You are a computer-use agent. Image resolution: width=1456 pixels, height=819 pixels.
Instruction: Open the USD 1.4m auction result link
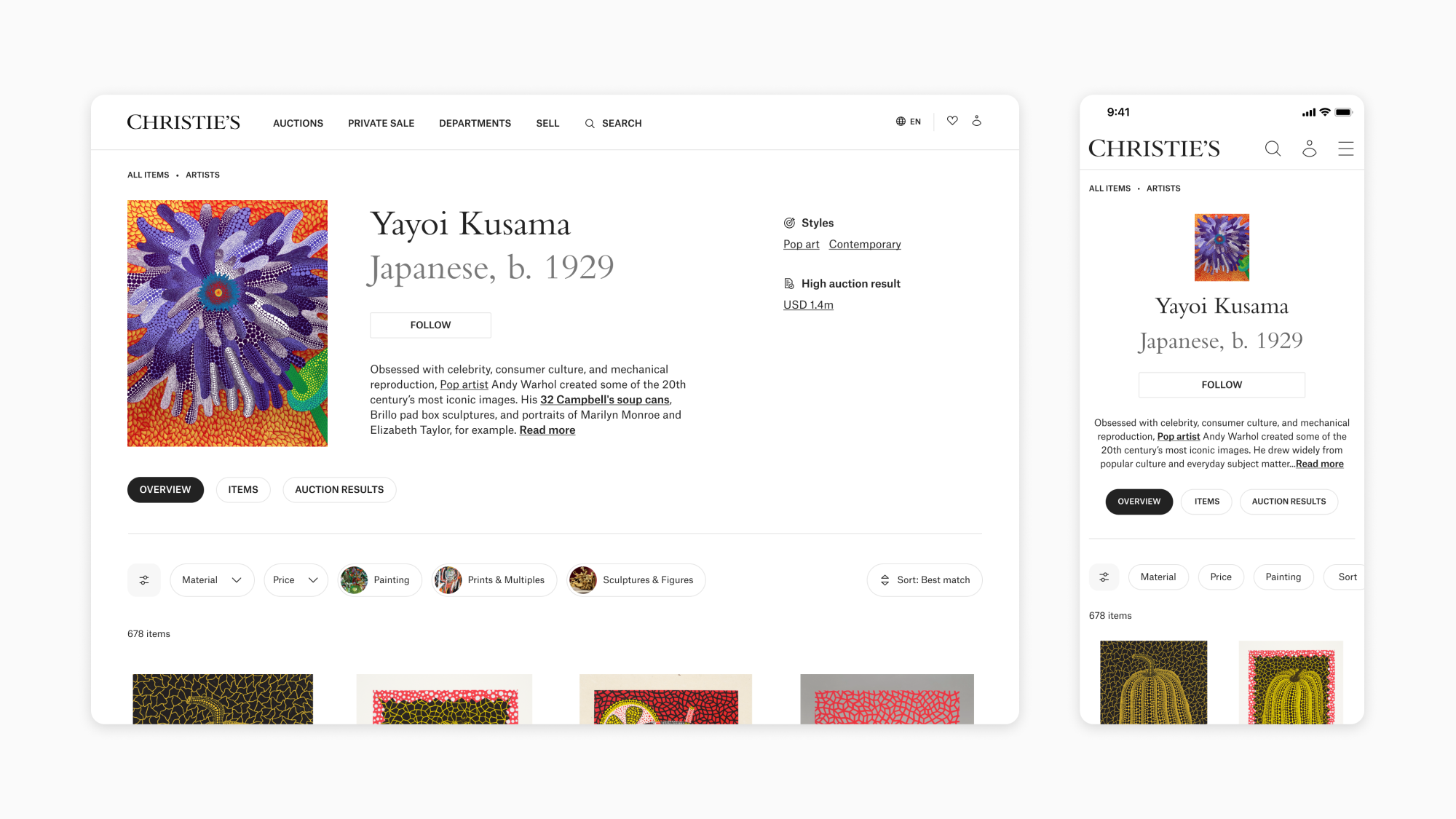808,305
